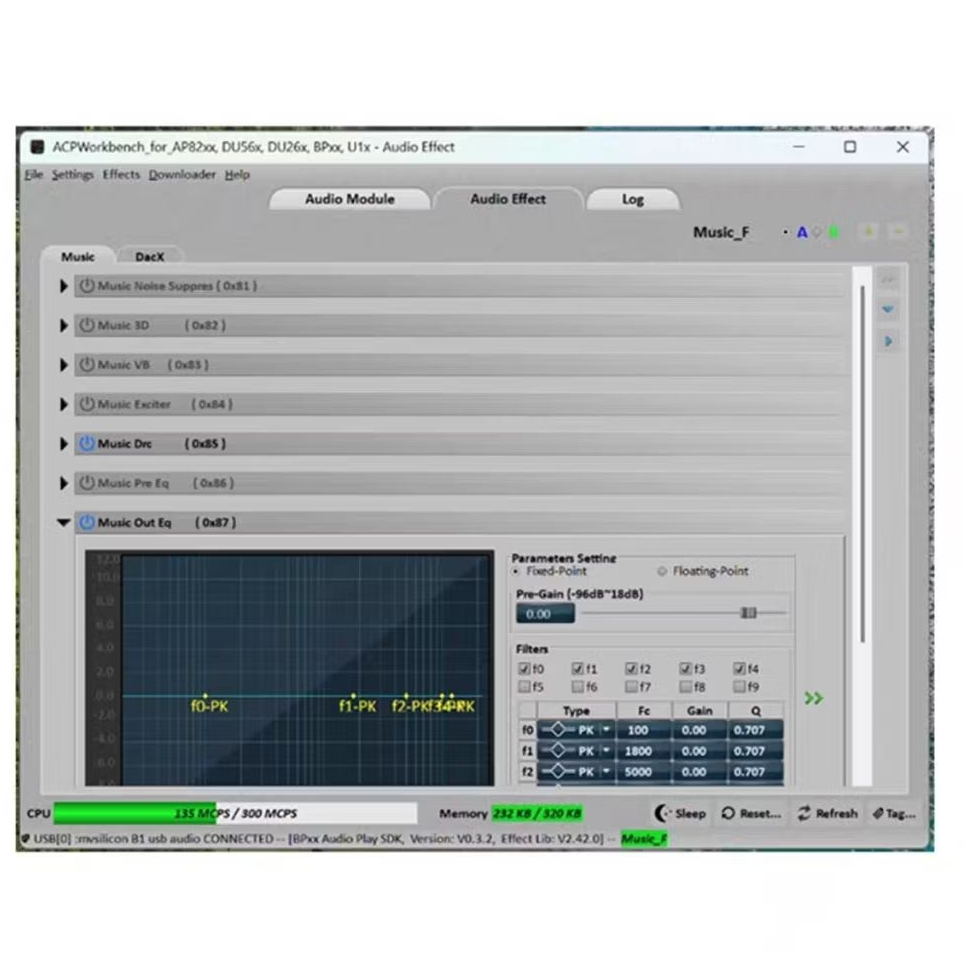Uncheck the f4 filter checkbox
This screenshot has height=964, width=964.
click(x=739, y=668)
